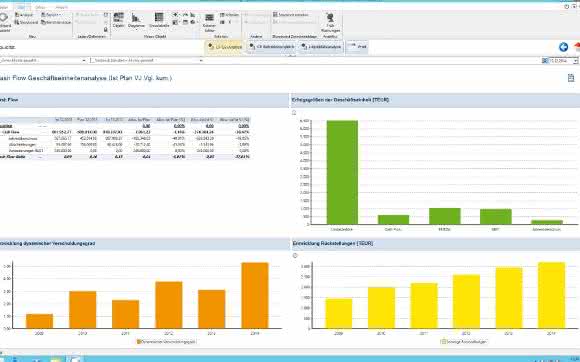
Task: Click the small icon above the green bar chart
Action: point(294,113)
